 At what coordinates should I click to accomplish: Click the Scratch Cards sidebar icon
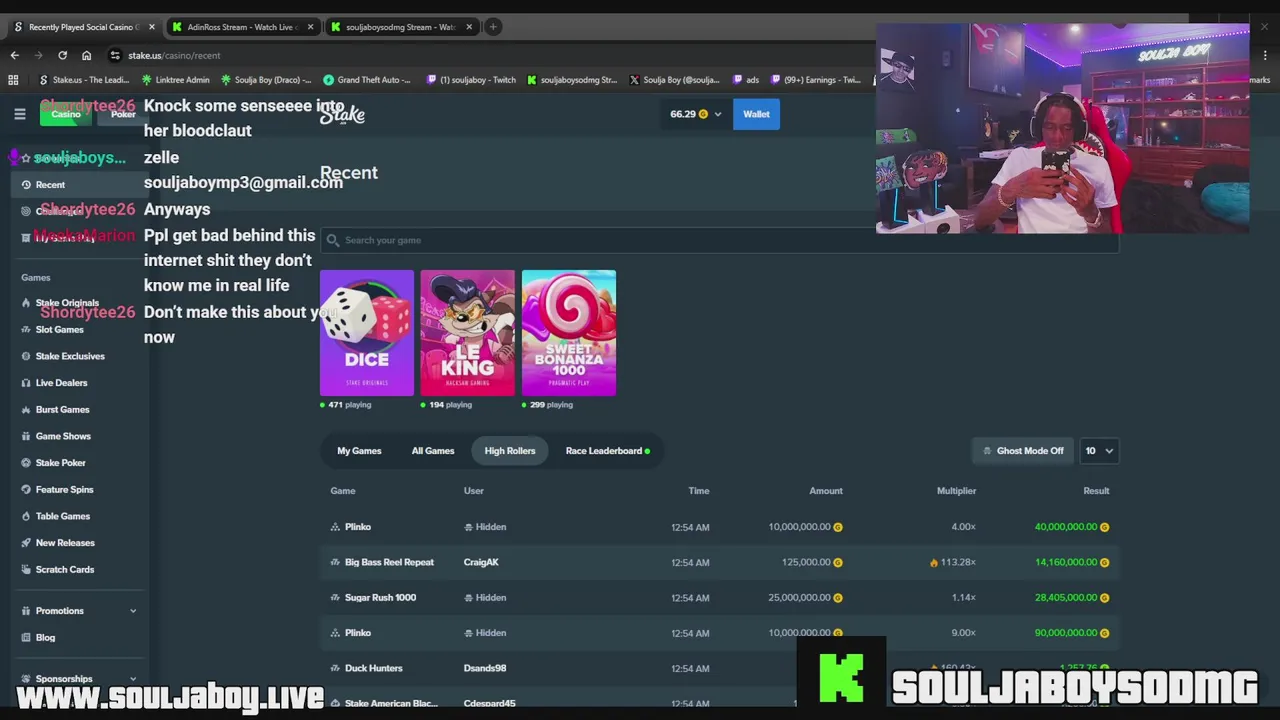(26, 569)
